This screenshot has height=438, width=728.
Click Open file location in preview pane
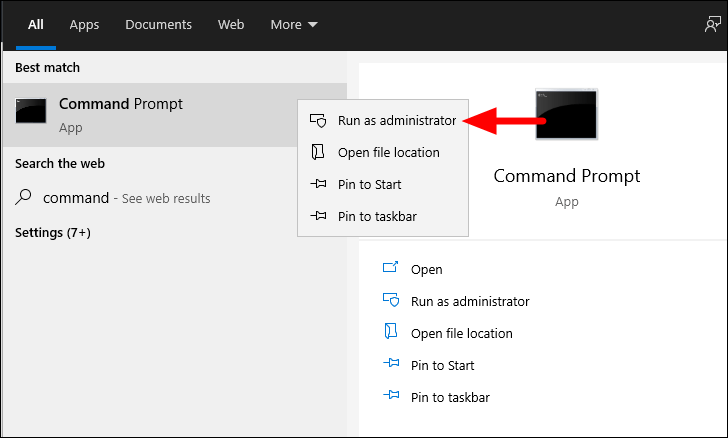(462, 333)
